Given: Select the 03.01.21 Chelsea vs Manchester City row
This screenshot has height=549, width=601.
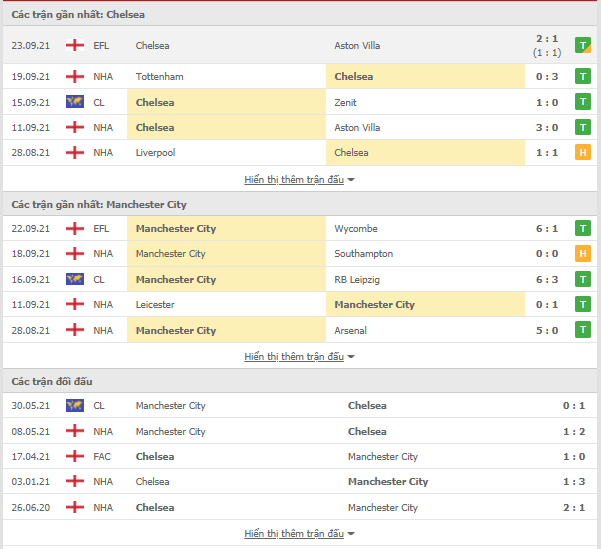Looking at the screenshot, I should pyautogui.click(x=300, y=482).
